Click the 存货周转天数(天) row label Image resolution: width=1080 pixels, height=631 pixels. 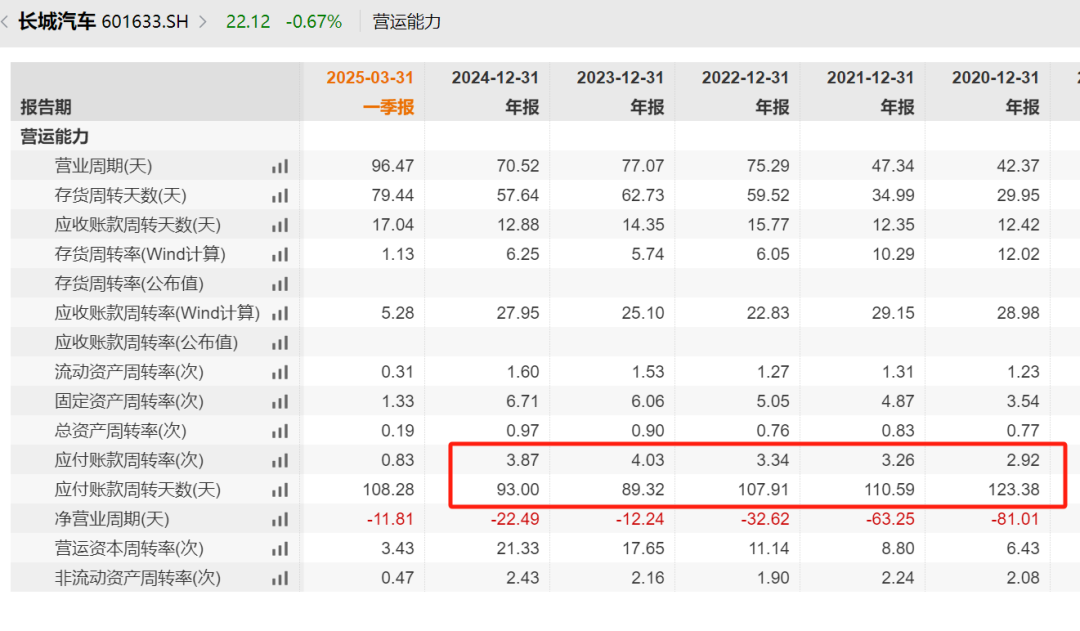click(x=121, y=196)
